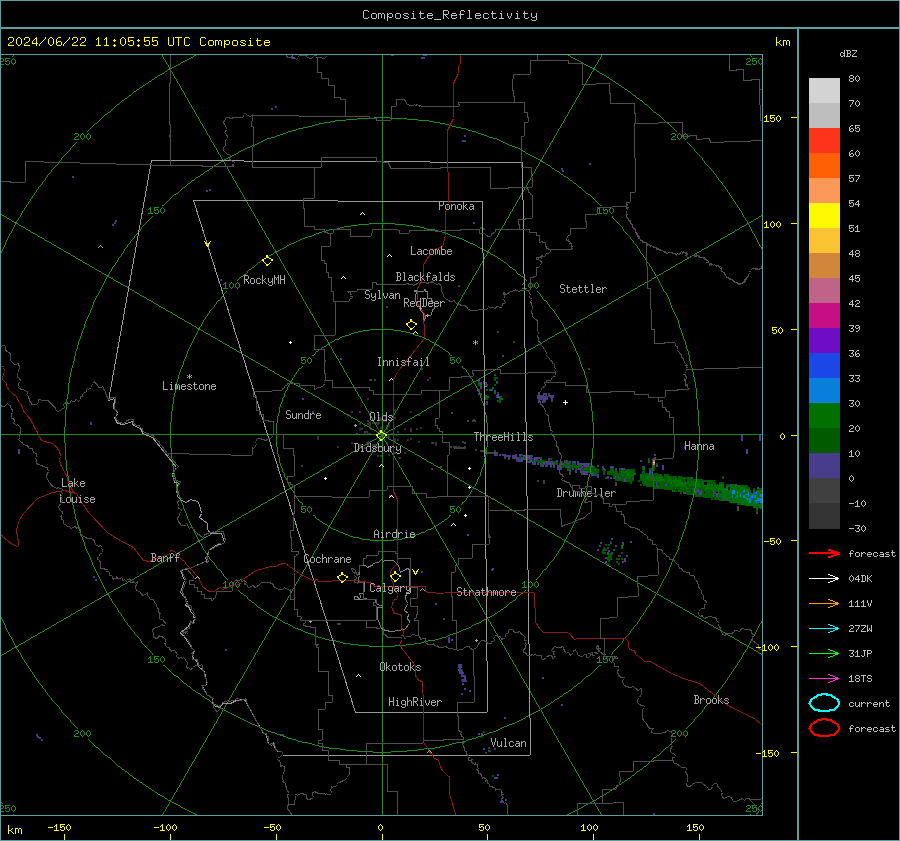Click the asterisk marker above Limestone
Viewport: 900px width, 841px height.
pos(189,377)
